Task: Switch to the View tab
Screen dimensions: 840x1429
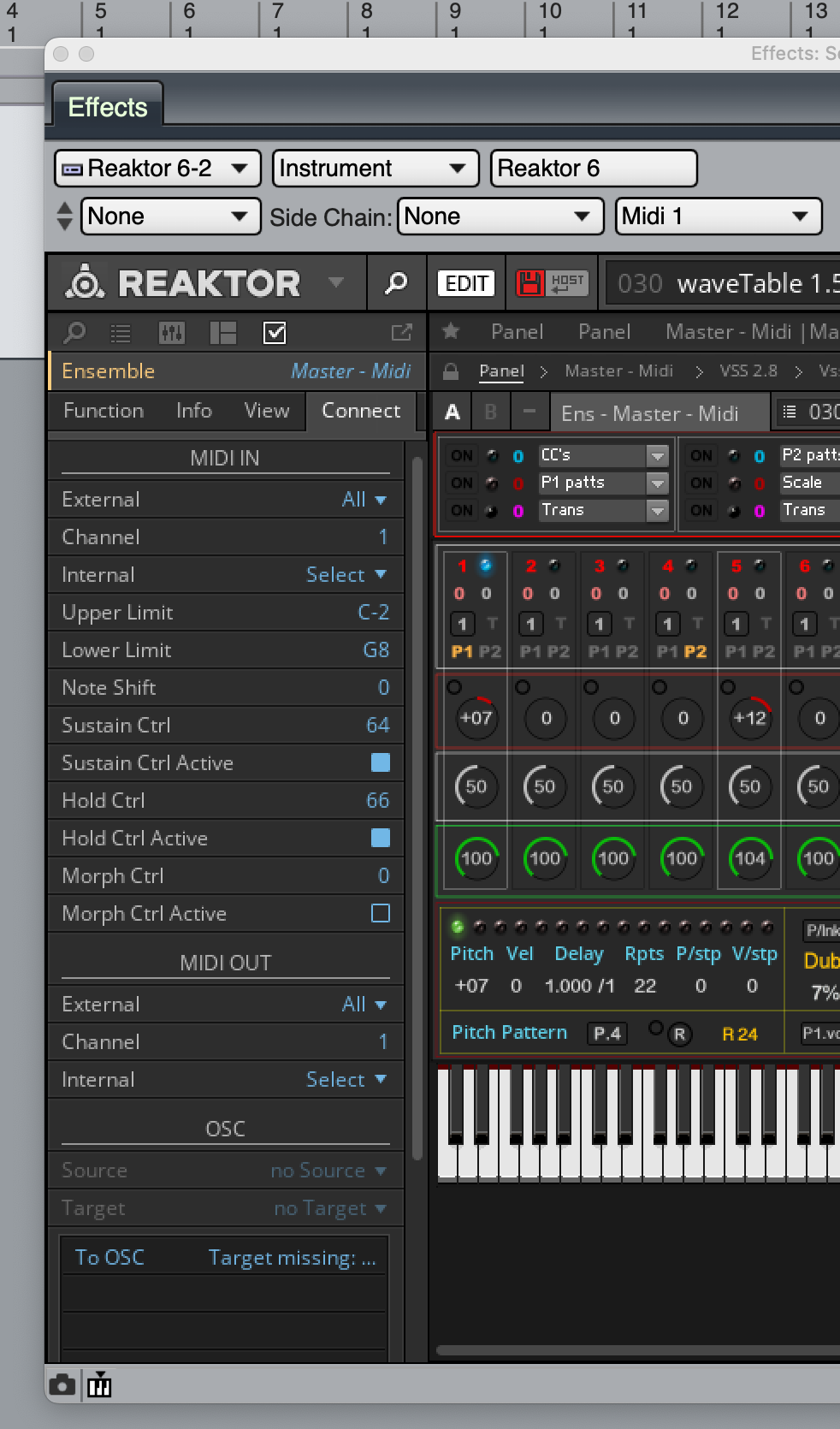Action: pos(267,411)
